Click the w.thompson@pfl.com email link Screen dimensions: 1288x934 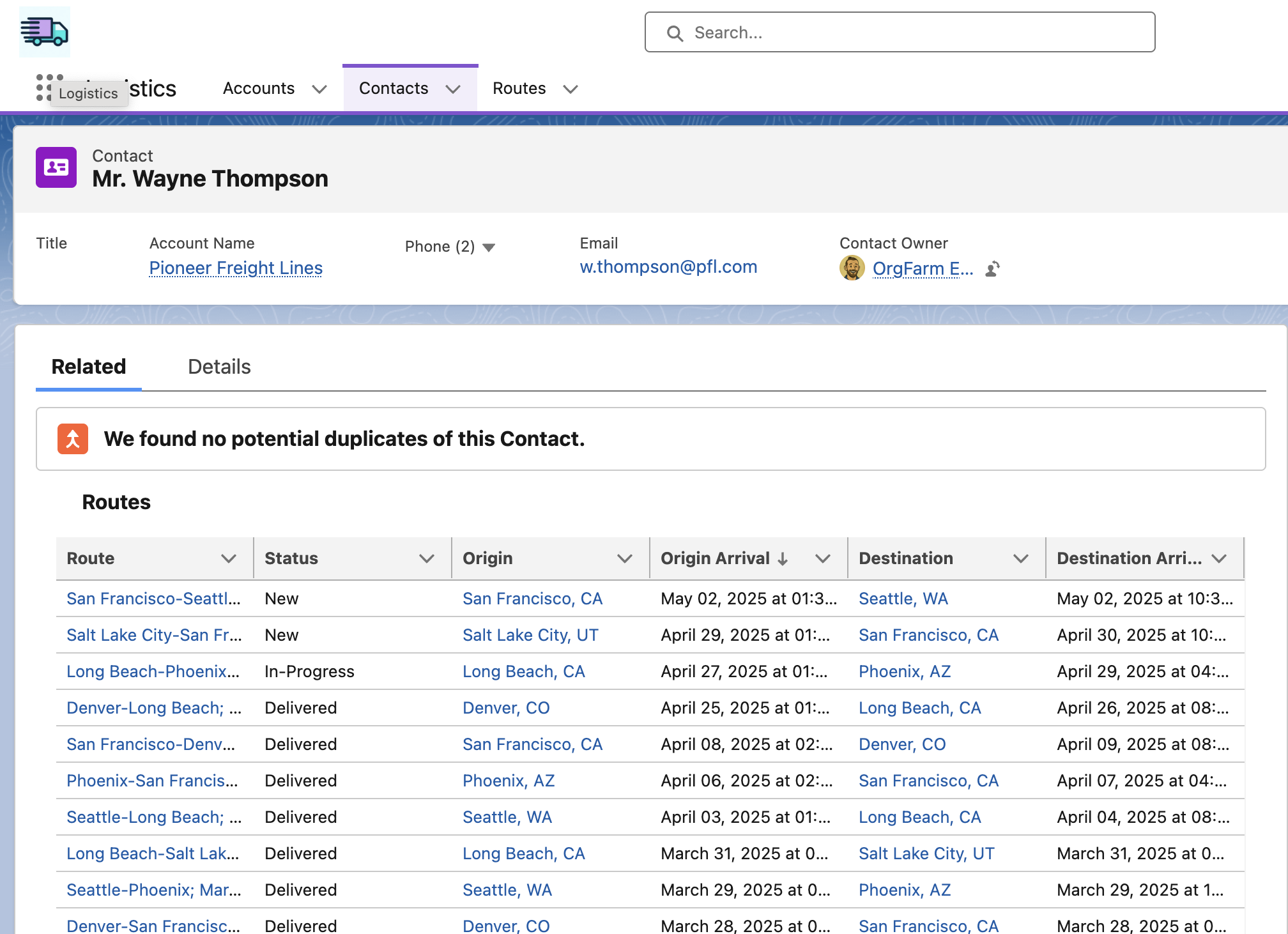coord(668,267)
